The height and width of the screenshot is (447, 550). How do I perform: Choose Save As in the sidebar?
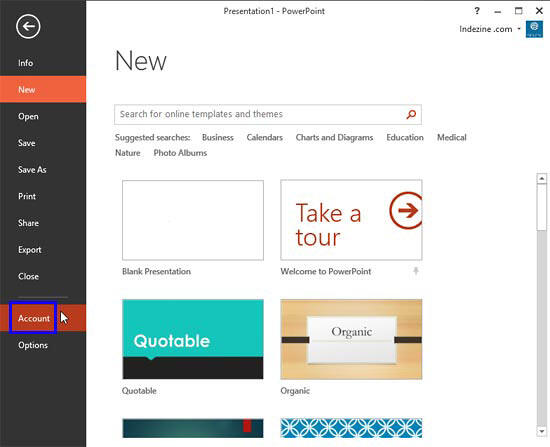click(x=43, y=170)
